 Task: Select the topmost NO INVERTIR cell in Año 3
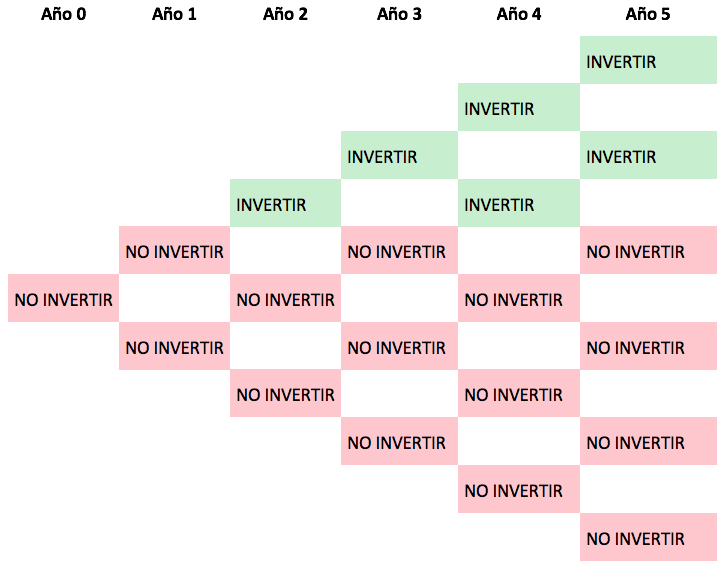[399, 250]
